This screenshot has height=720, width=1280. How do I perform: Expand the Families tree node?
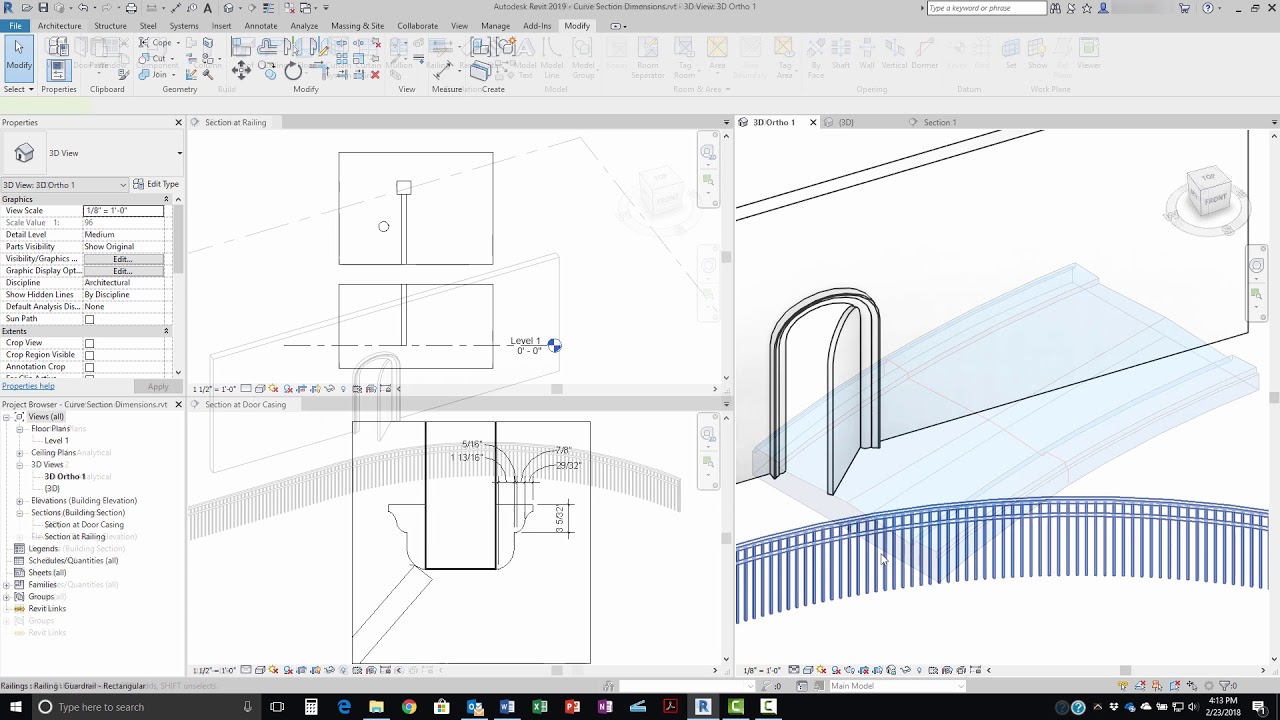[7, 585]
